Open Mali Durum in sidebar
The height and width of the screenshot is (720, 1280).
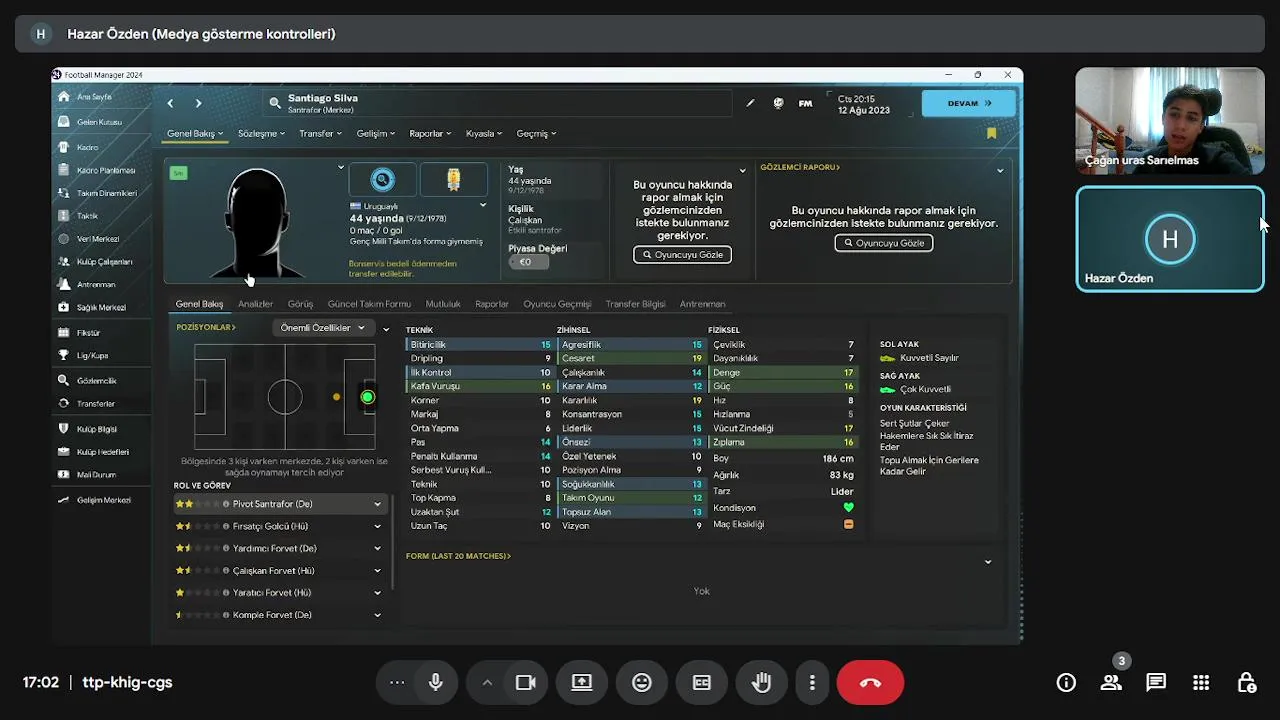click(x=97, y=475)
